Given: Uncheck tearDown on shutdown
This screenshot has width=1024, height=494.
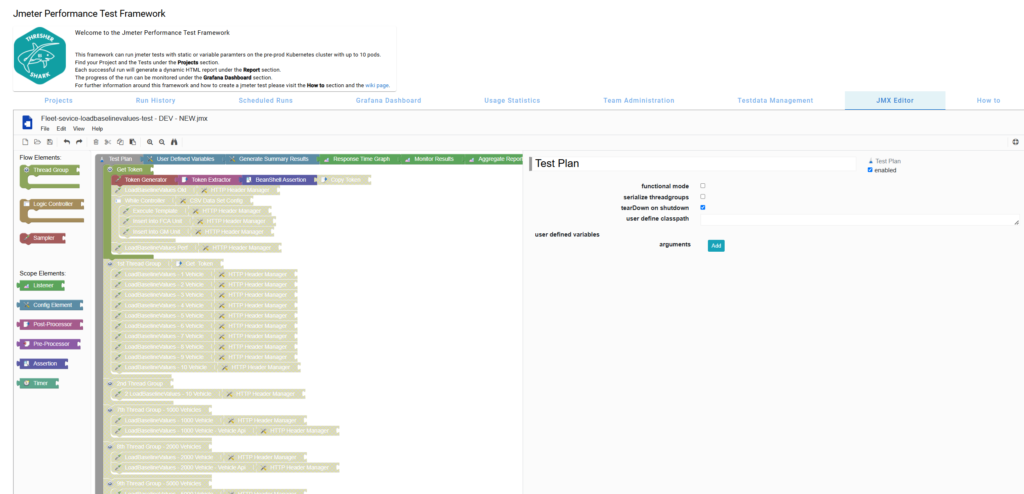Looking at the screenshot, I should click(x=703, y=207).
